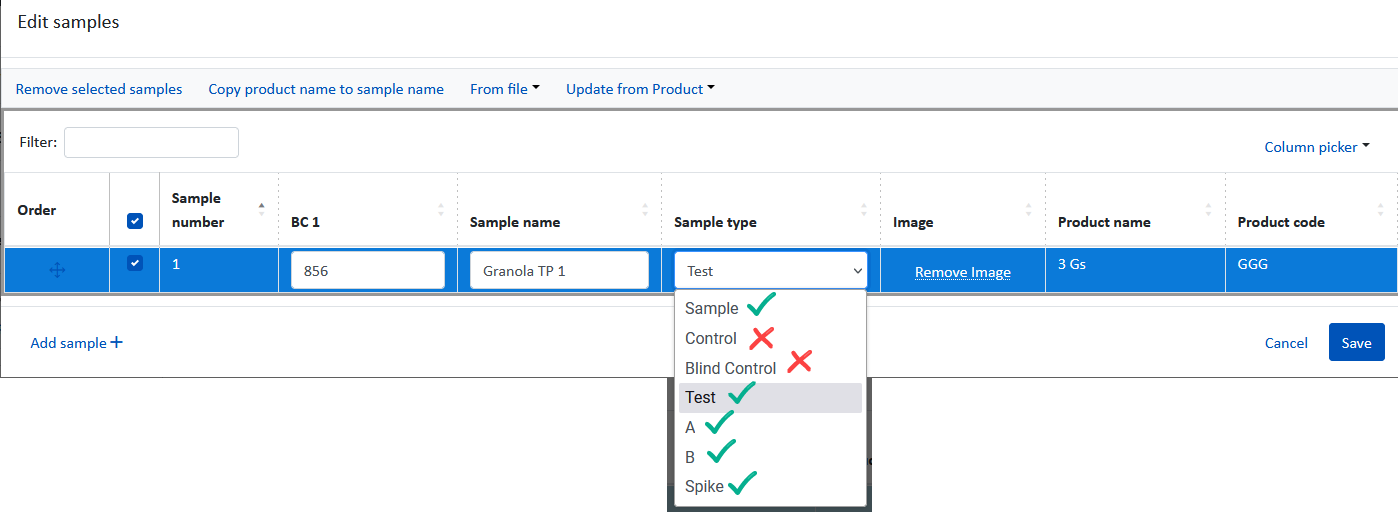Click the drag-to-reorder move icon in row 1
1398x512 pixels.
[x=57, y=270]
